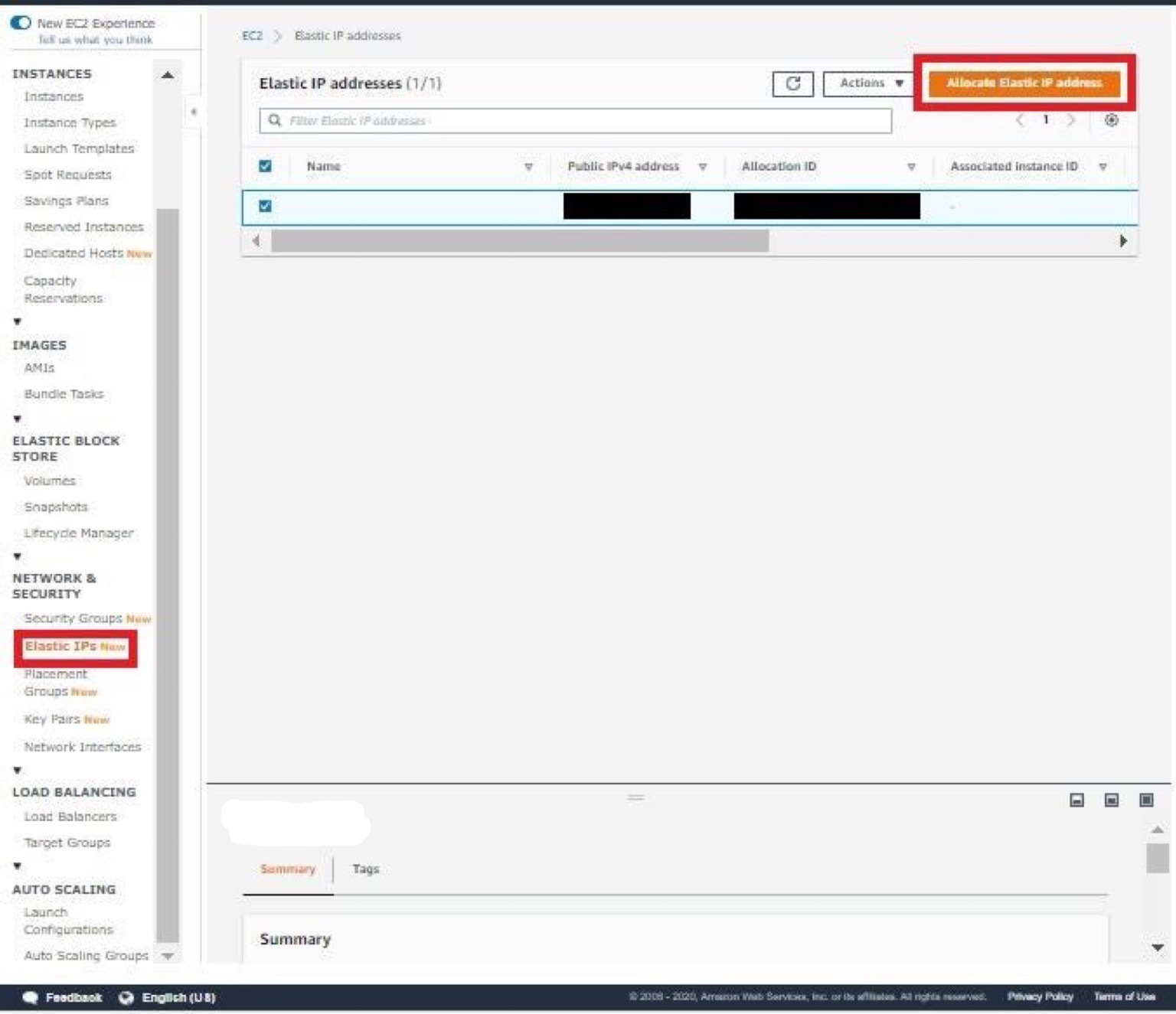The image size is (1176, 1014).
Task: Change language via English (US)
Action: coord(178,997)
